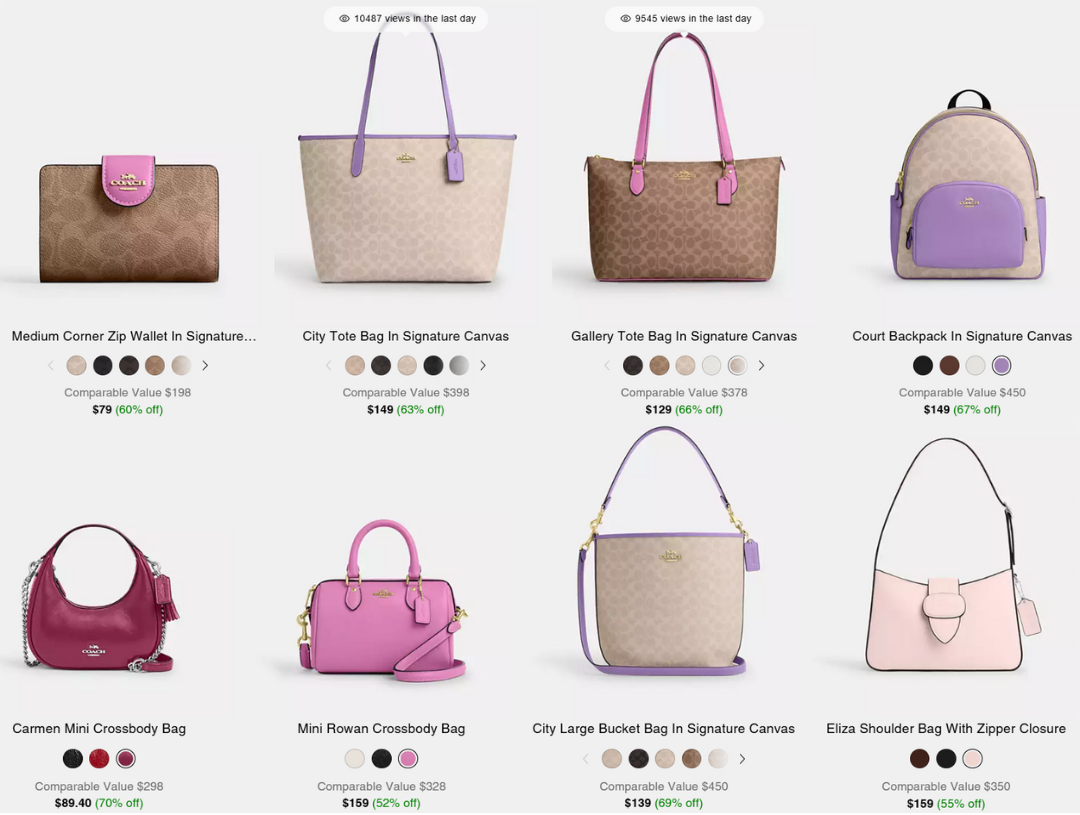The image size is (1080, 815).
Task: Click the 10487 views badge eye icon
Action: point(344,19)
